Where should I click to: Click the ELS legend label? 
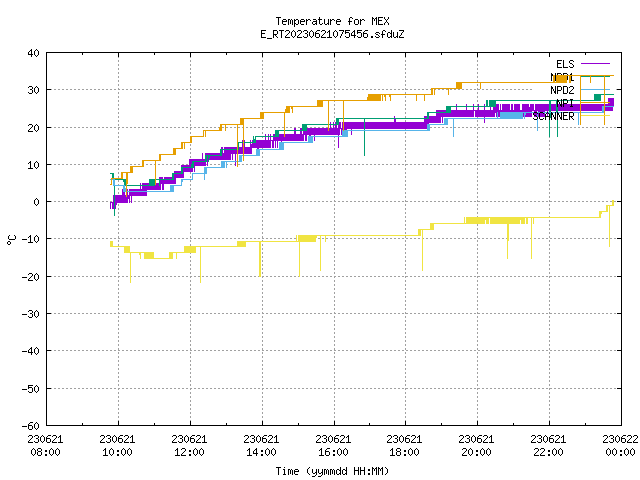click(565, 64)
